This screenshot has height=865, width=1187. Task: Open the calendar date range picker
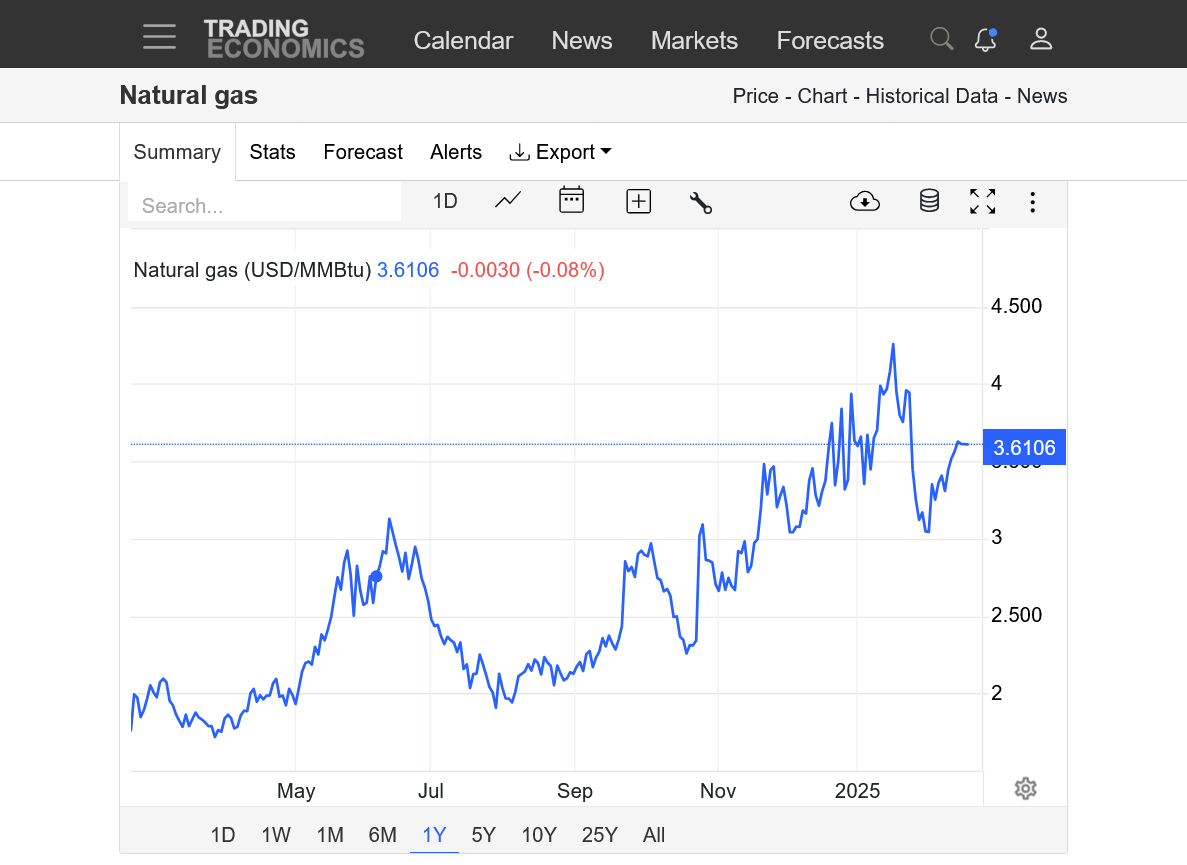(x=571, y=200)
